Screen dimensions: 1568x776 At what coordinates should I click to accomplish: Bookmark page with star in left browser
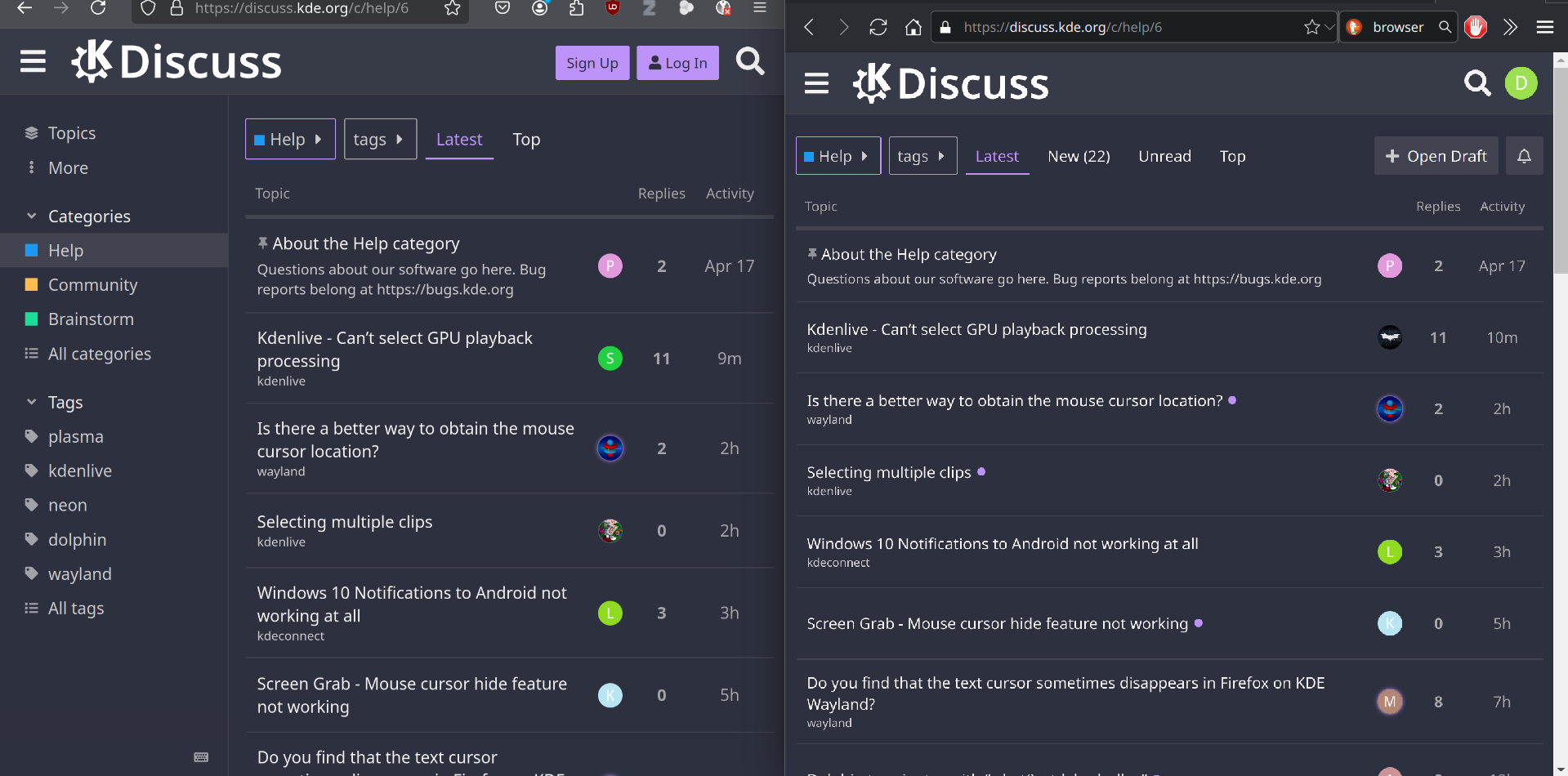click(x=452, y=8)
